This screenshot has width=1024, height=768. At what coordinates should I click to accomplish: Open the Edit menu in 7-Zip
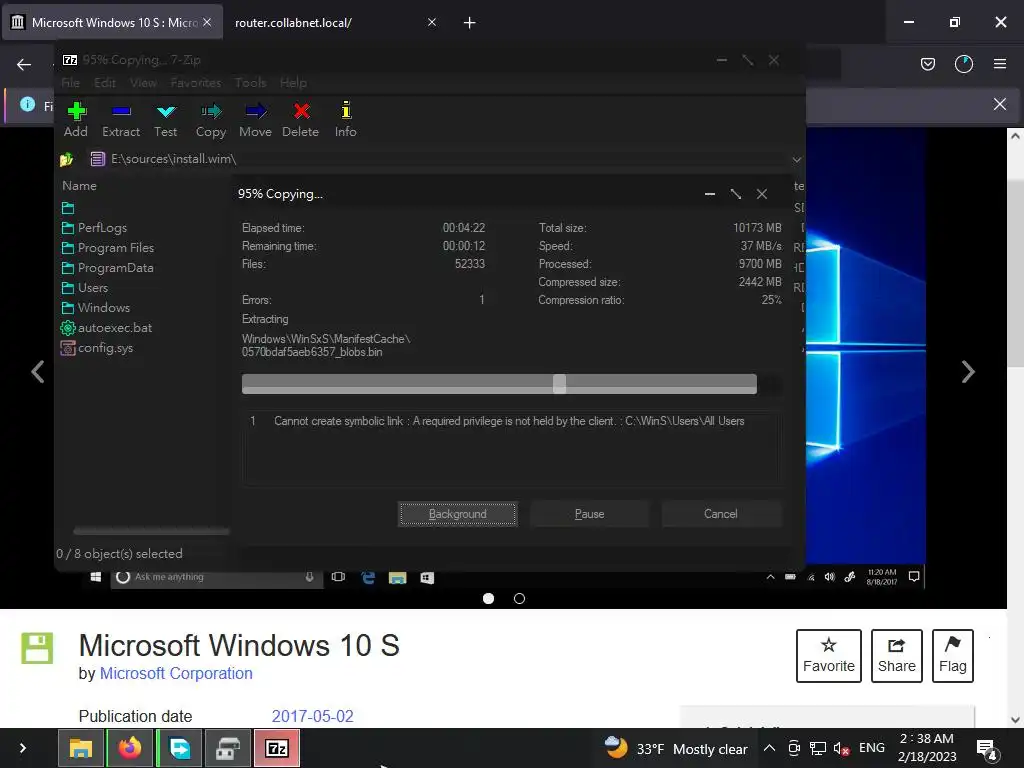pos(104,82)
